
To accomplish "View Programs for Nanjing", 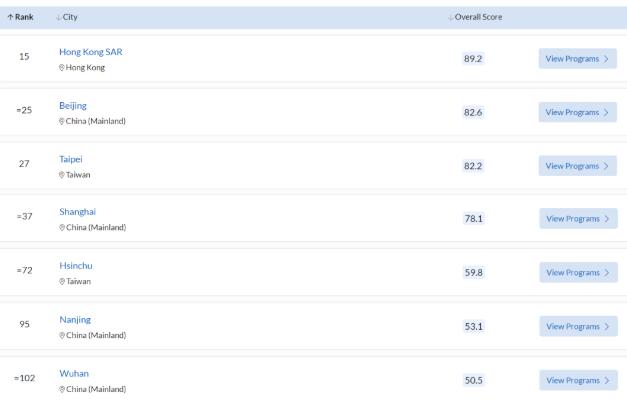I will pos(577,327).
